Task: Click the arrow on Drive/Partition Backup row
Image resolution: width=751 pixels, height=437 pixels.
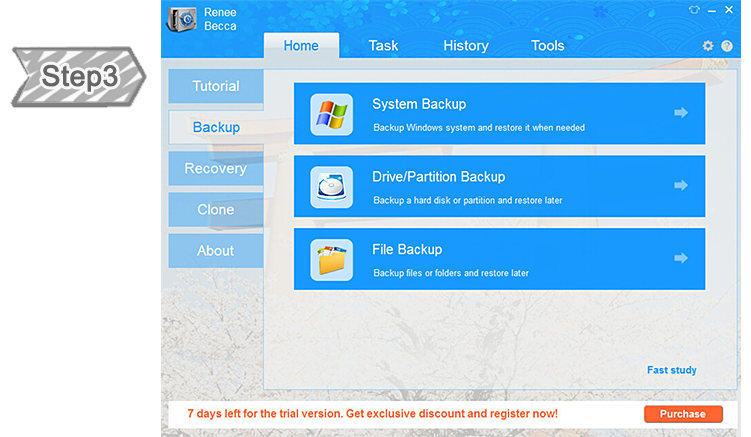Action: [681, 186]
